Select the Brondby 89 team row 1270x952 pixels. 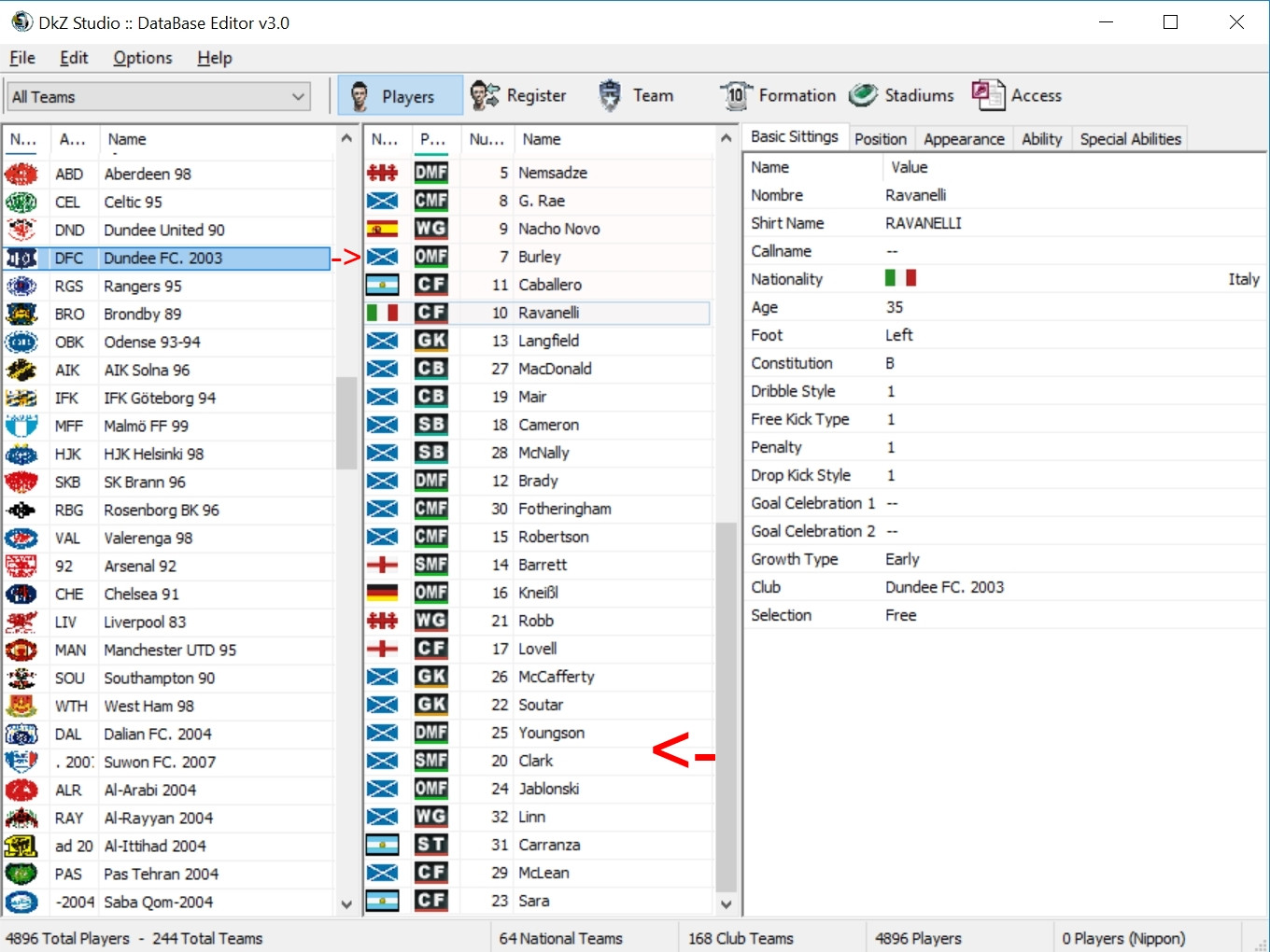point(168,314)
